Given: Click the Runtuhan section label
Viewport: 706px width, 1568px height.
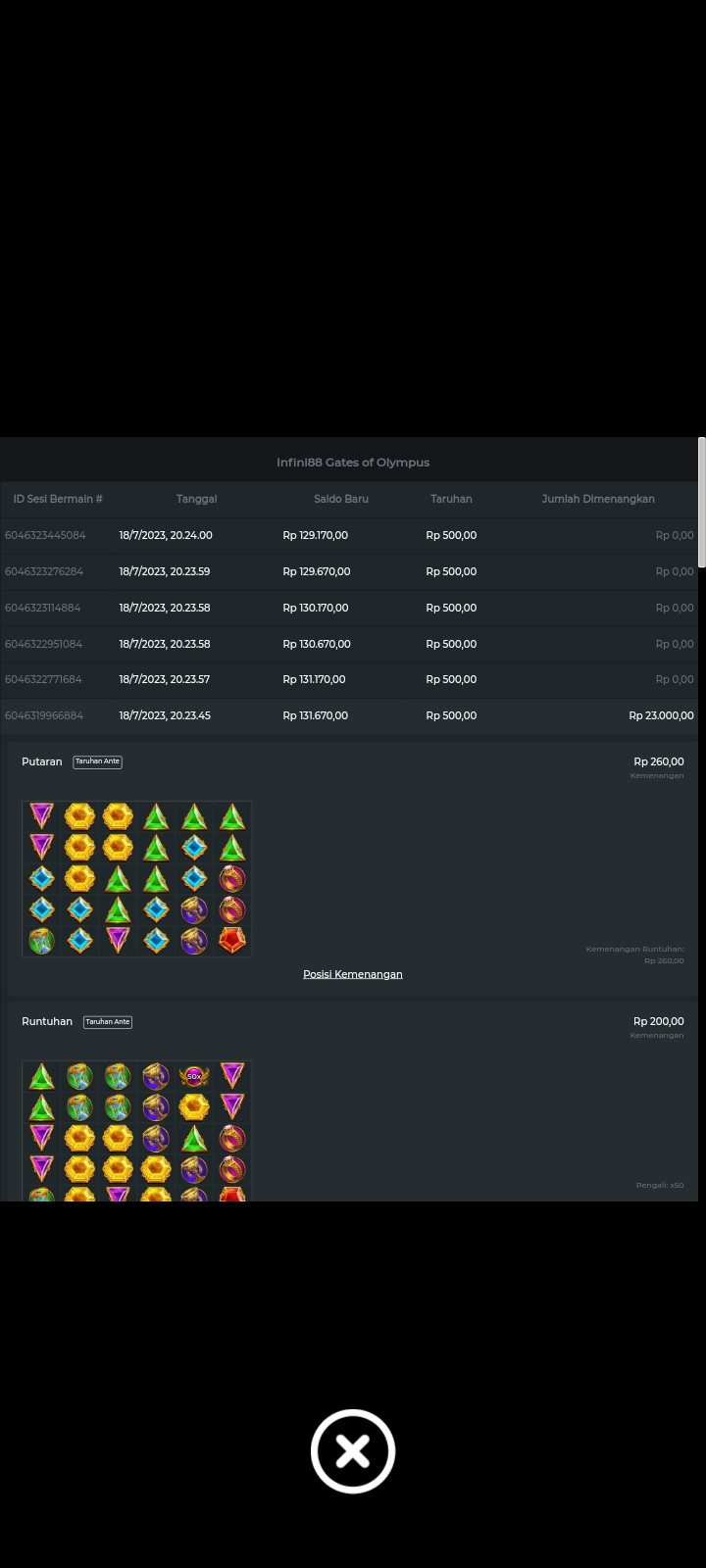Looking at the screenshot, I should [47, 1021].
